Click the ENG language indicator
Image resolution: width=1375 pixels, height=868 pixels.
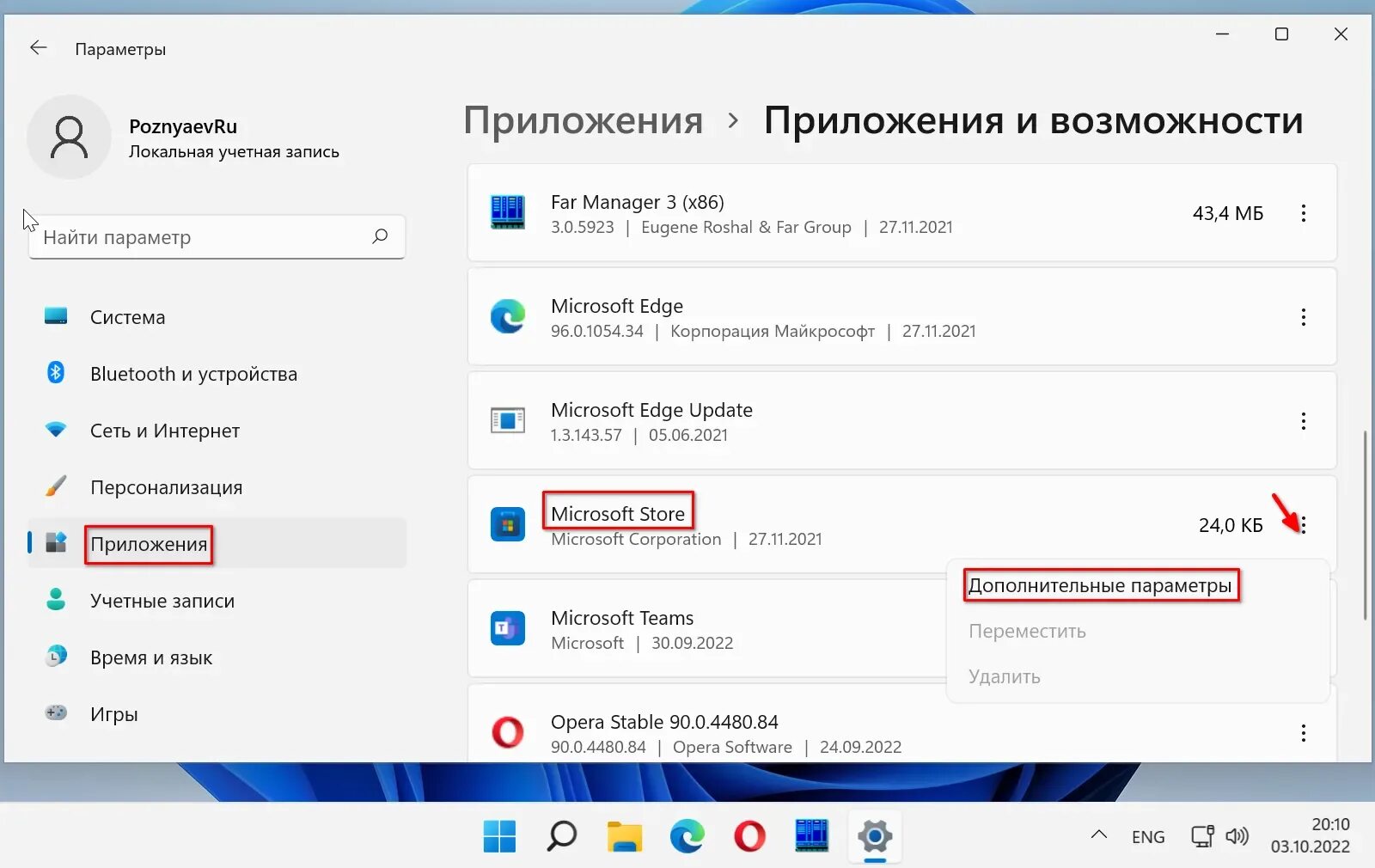(x=1148, y=836)
